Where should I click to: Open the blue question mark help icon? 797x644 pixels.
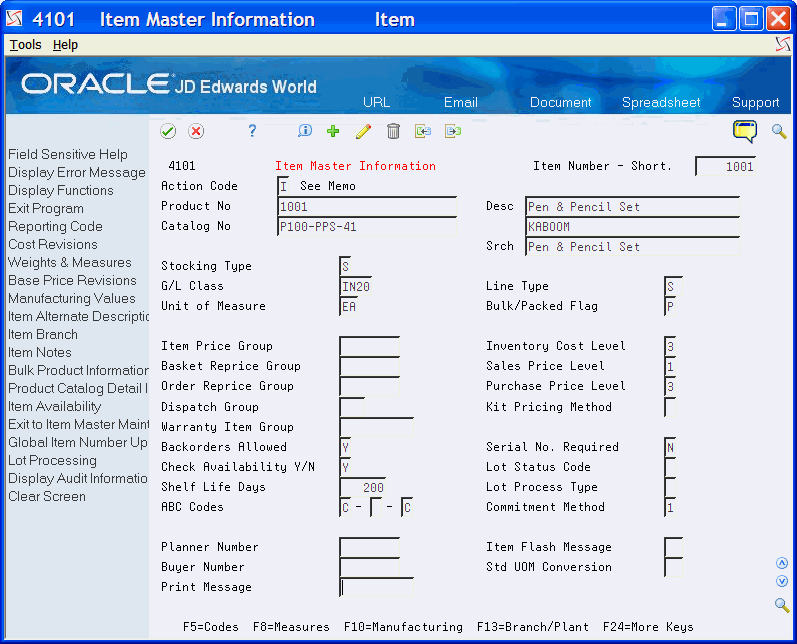point(252,131)
